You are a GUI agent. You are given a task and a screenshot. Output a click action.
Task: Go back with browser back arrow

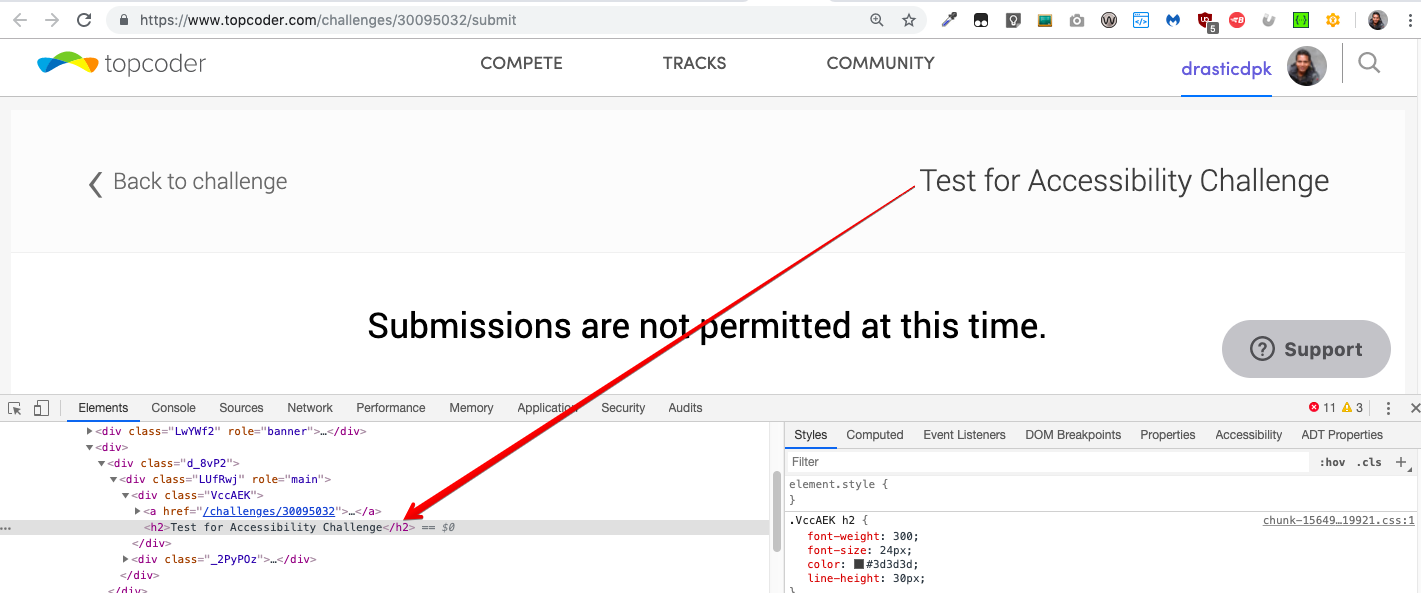[x=20, y=20]
